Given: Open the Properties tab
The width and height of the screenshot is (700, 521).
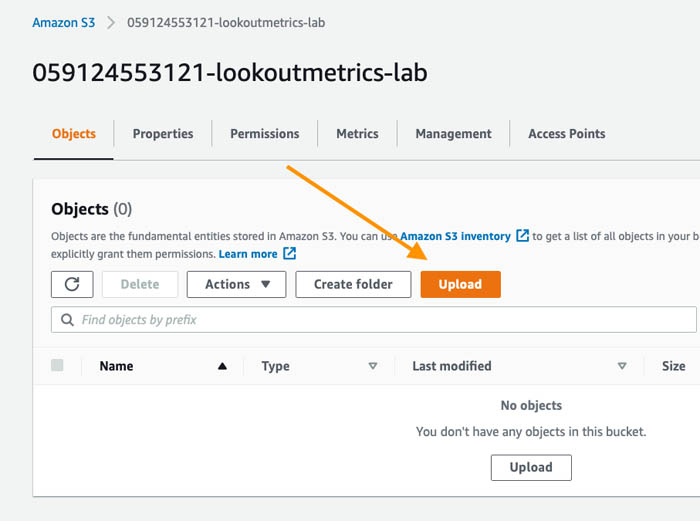Looking at the screenshot, I should point(163,134).
